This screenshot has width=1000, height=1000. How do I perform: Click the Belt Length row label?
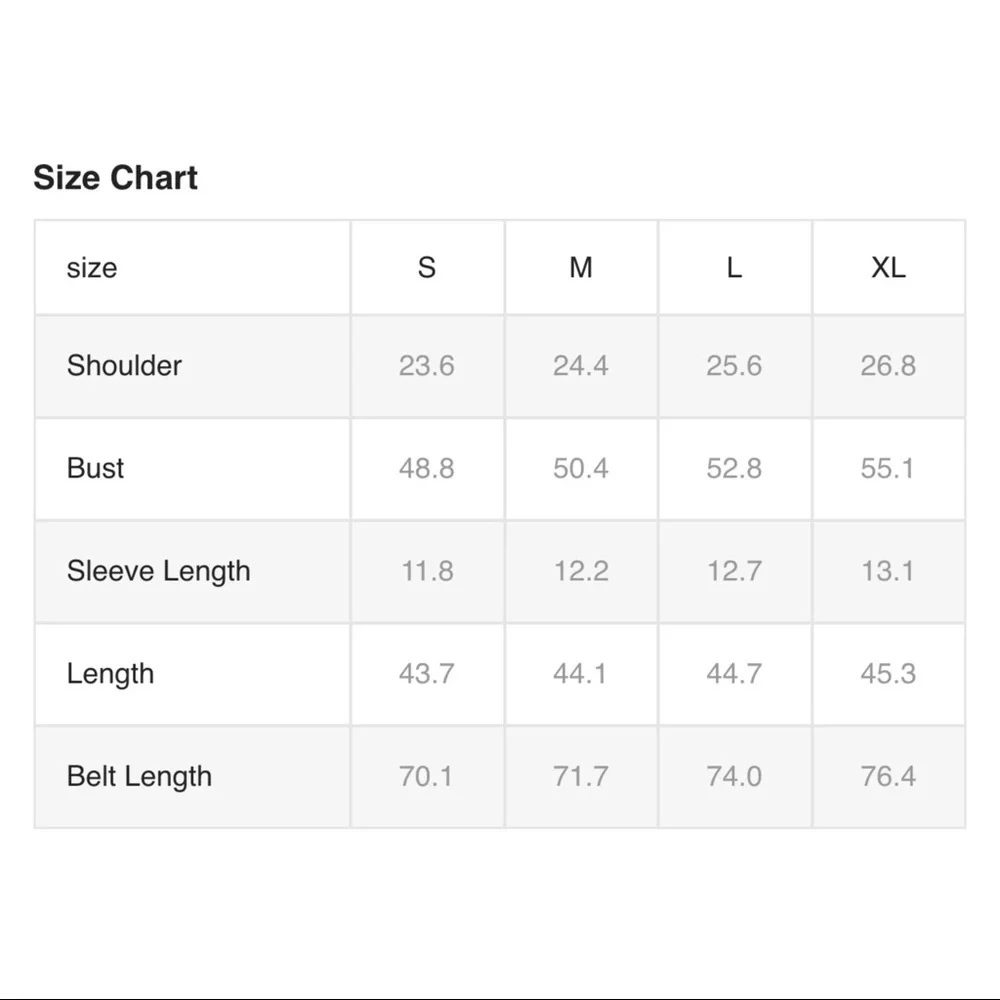click(x=139, y=777)
